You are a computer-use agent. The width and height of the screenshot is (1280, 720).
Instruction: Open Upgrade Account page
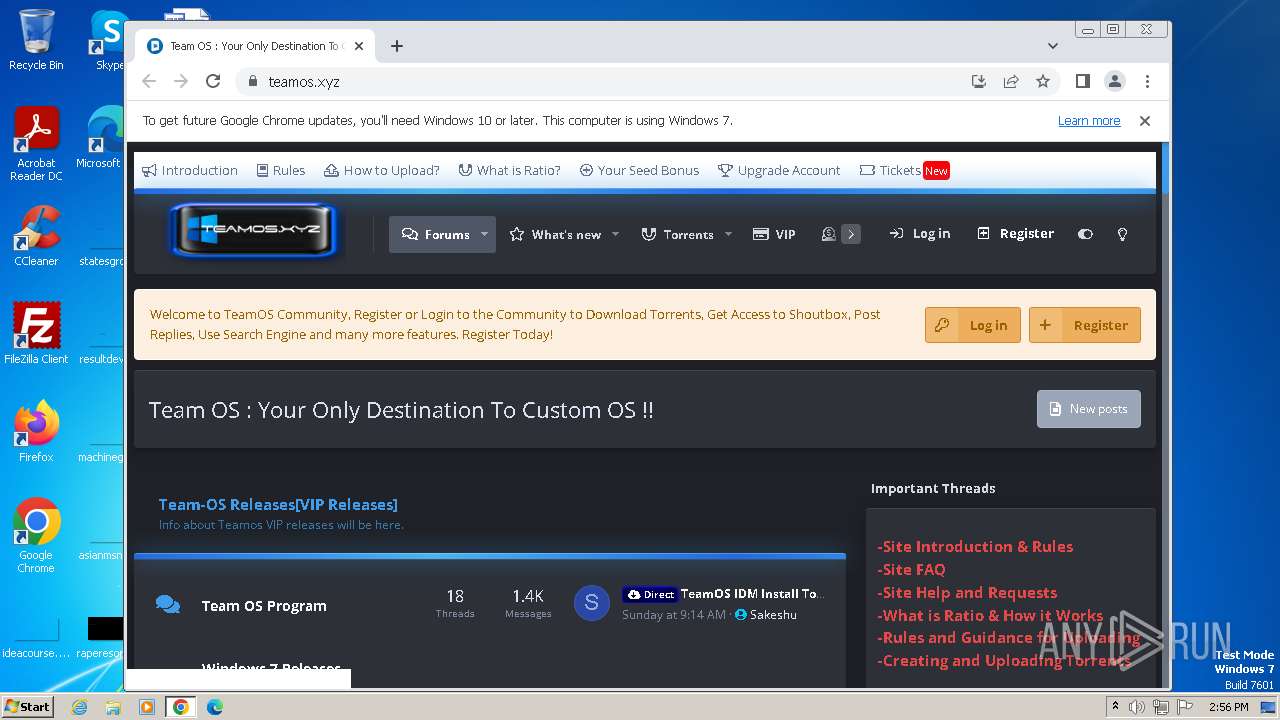779,170
